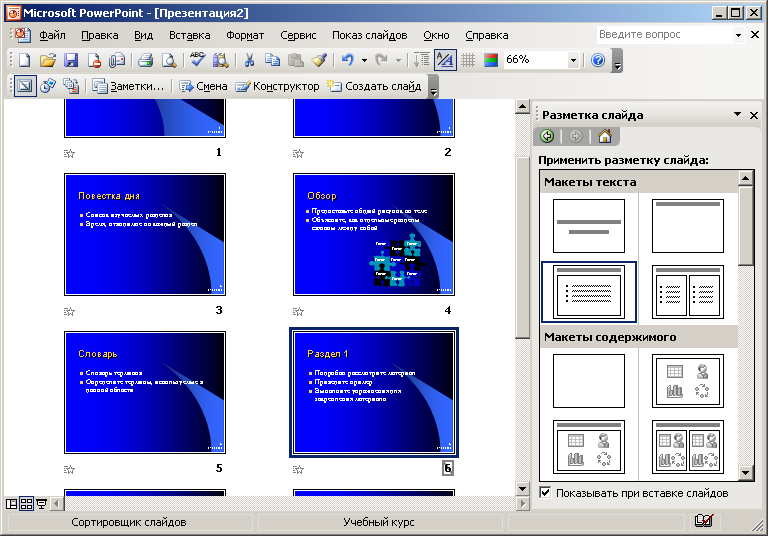Start the slide show from the view icon
Image resolution: width=768 pixels, height=536 pixels.
pos(42,504)
